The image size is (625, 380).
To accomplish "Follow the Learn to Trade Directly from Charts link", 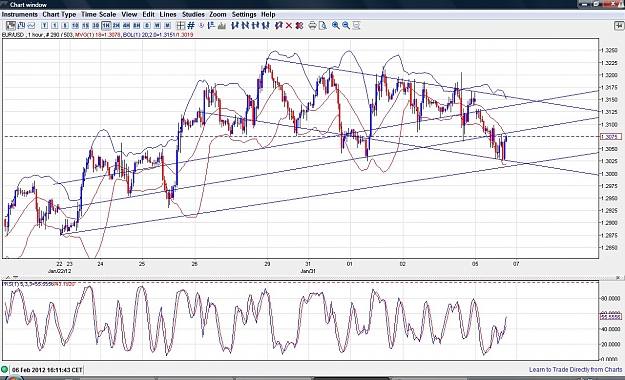I will (575, 370).
